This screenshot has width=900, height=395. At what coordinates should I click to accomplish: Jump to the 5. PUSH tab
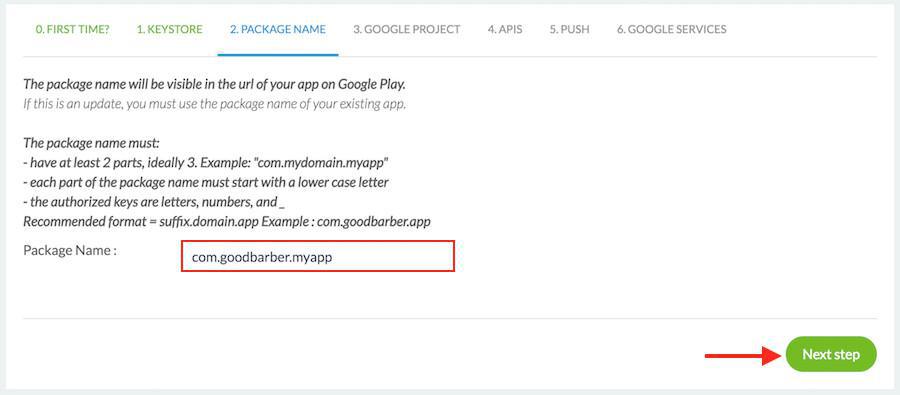[x=569, y=29]
